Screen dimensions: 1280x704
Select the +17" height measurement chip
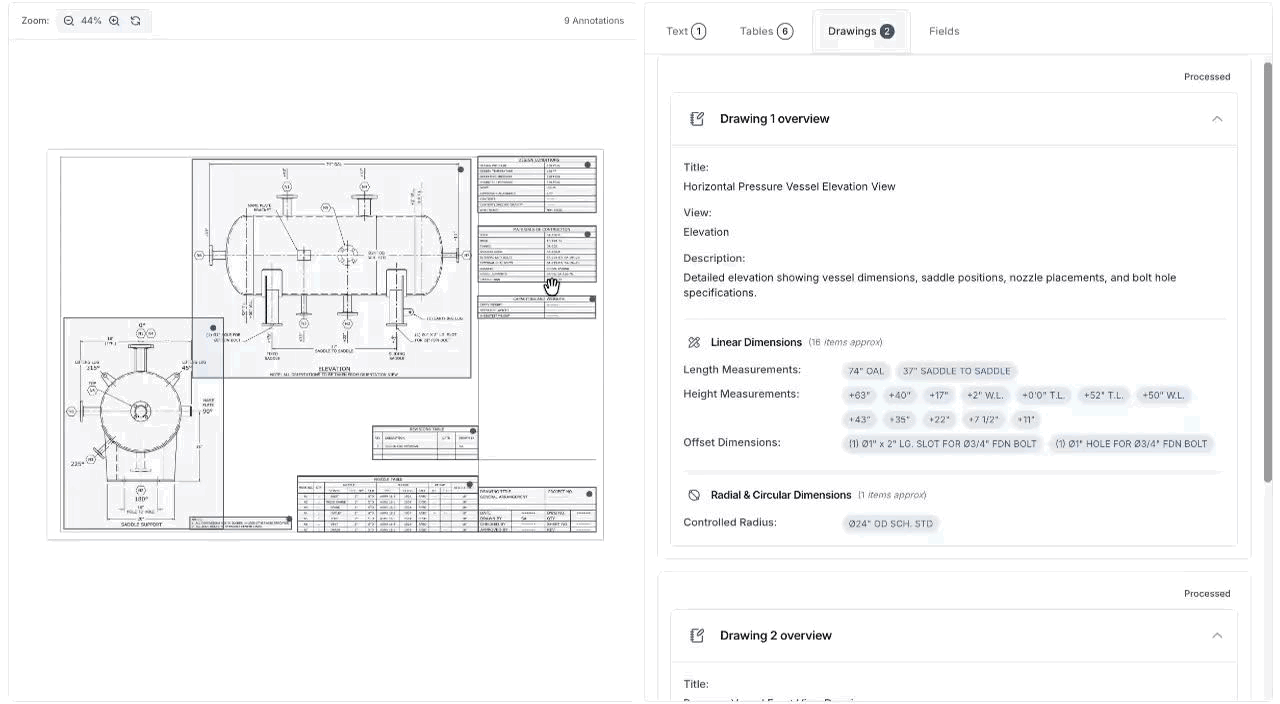(x=938, y=395)
